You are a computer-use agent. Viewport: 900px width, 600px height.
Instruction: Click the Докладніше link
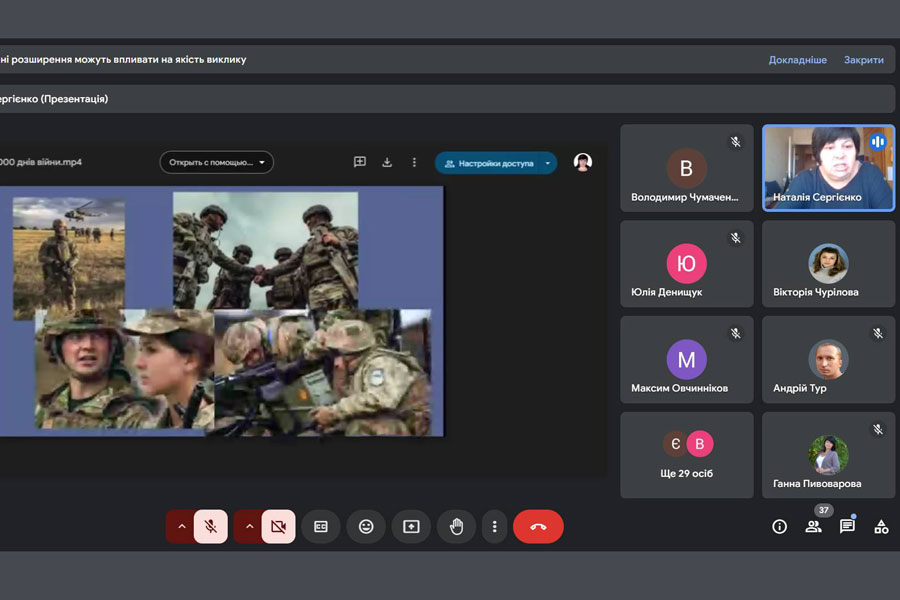797,60
